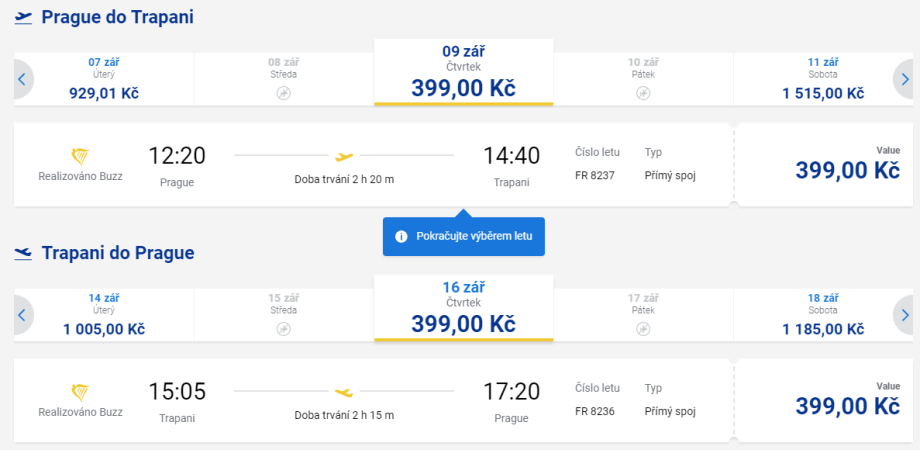This screenshot has height=450, width=920.
Task: Select the 399,00 Kč Value fare for flight FR 8236
Action: (847, 401)
